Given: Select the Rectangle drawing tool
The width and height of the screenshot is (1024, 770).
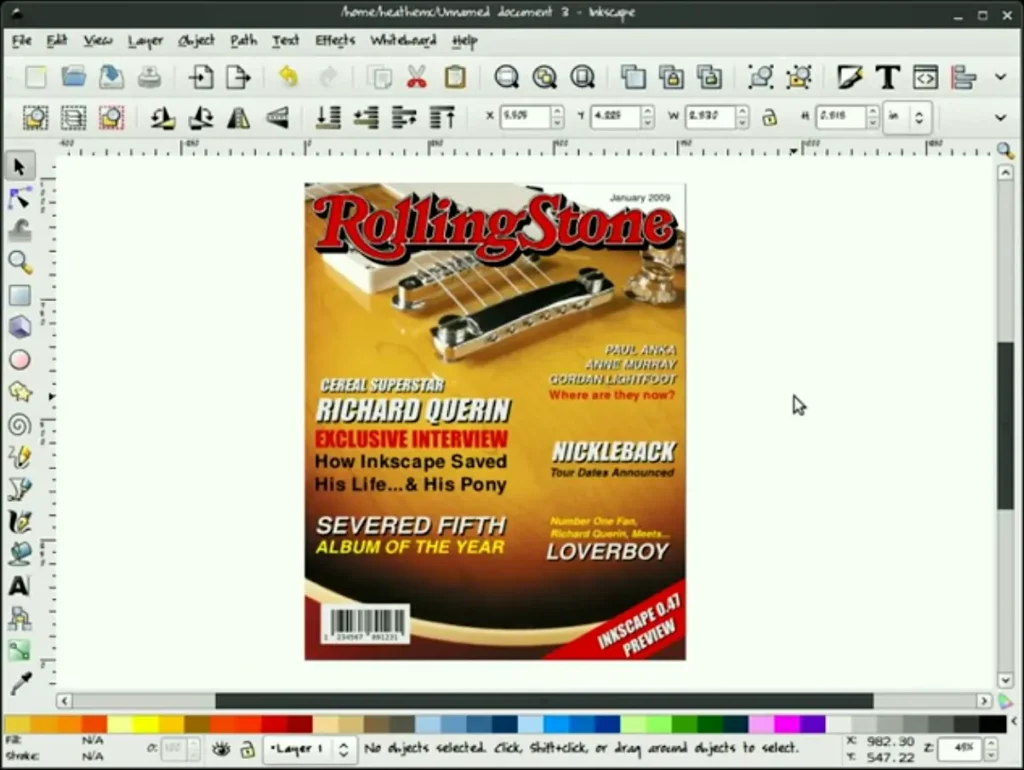Looking at the screenshot, I should pyautogui.click(x=20, y=295).
